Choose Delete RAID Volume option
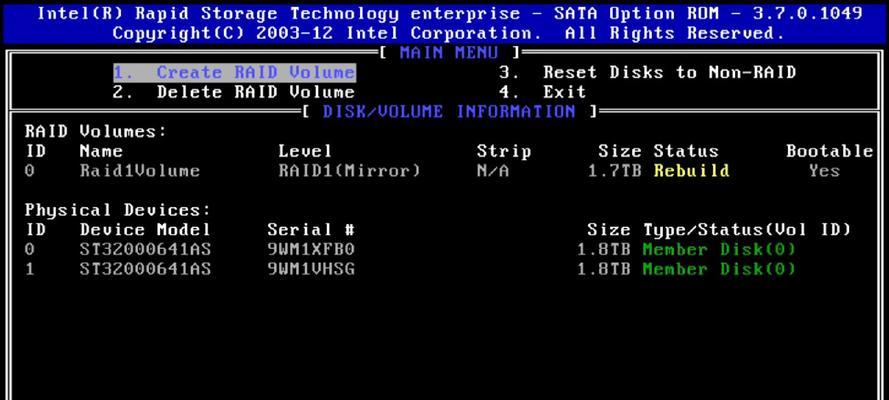The image size is (889, 400). (x=234, y=92)
